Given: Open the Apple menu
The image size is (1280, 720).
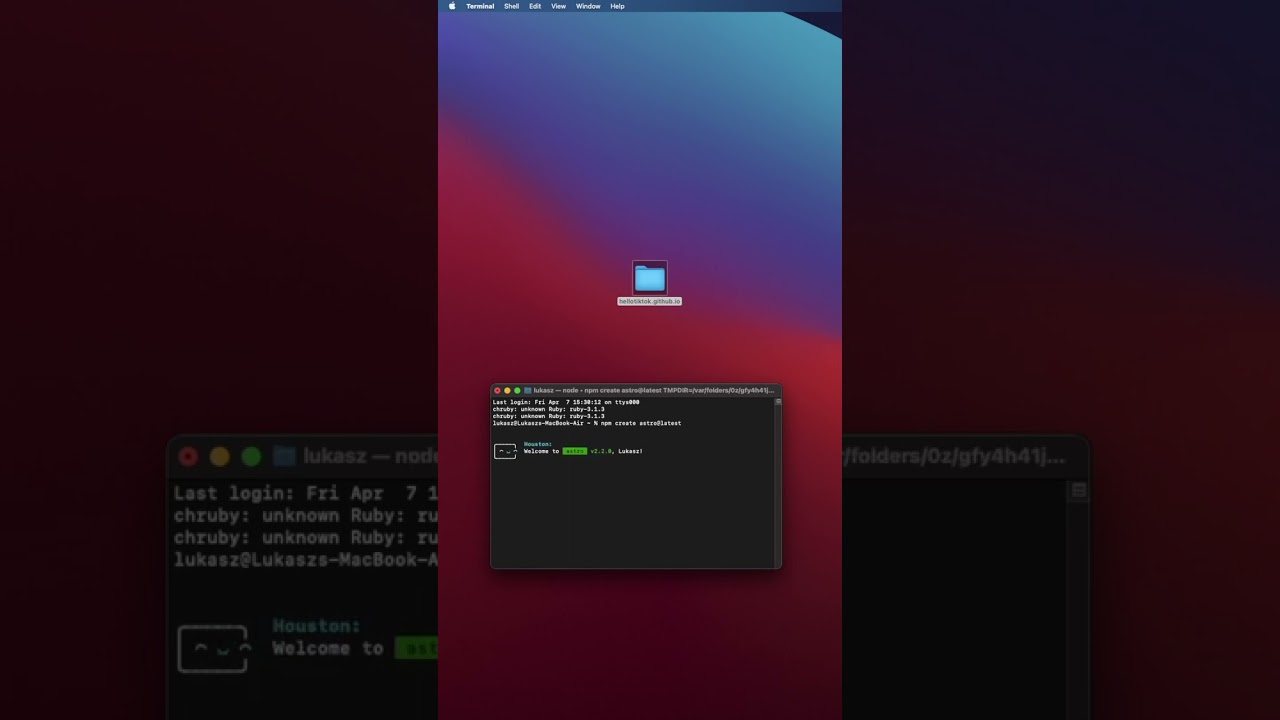Looking at the screenshot, I should coord(452,6).
